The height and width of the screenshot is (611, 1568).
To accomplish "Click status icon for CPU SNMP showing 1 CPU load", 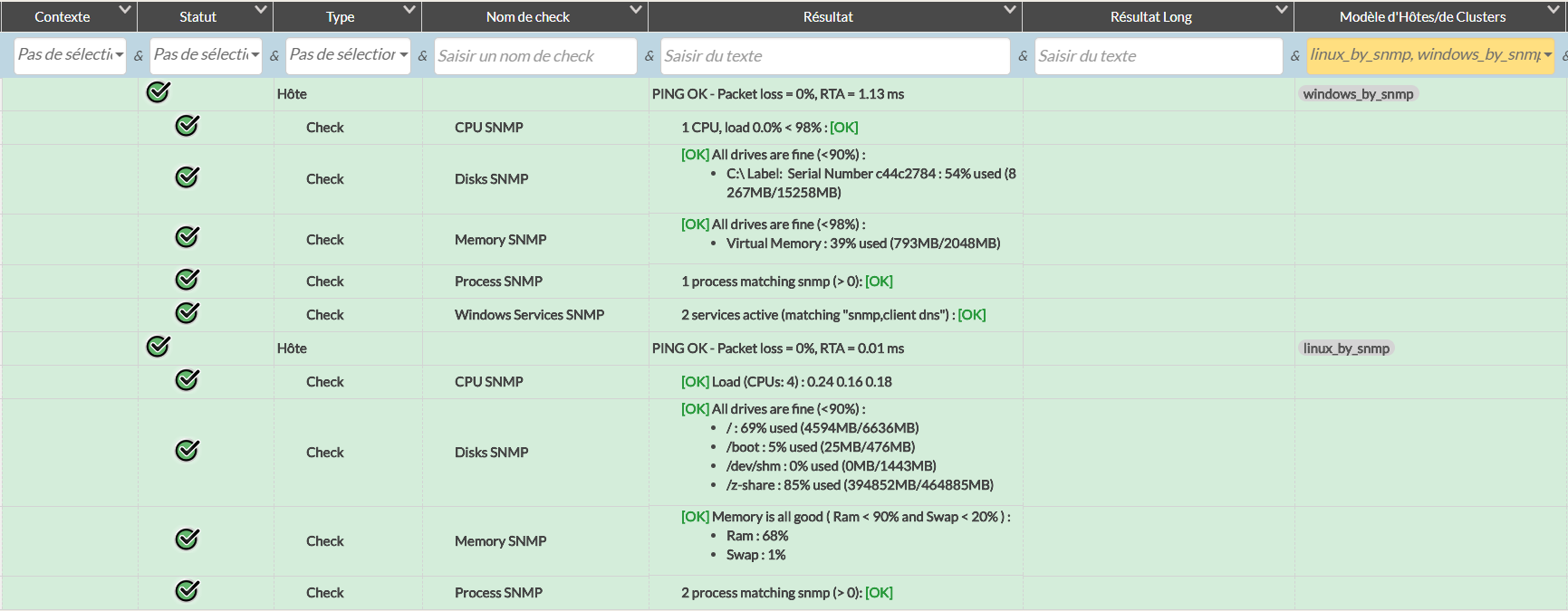I will tap(187, 126).
